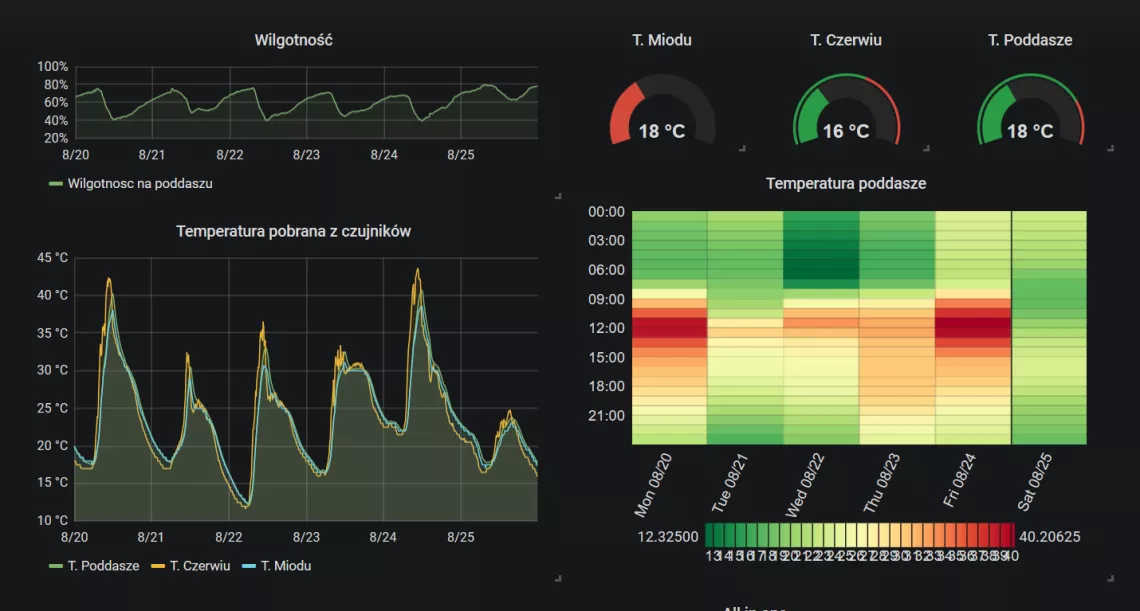Image resolution: width=1140 pixels, height=611 pixels.
Task: Toggle the T. Poddasze series label in graph legend
Action: 103,566
